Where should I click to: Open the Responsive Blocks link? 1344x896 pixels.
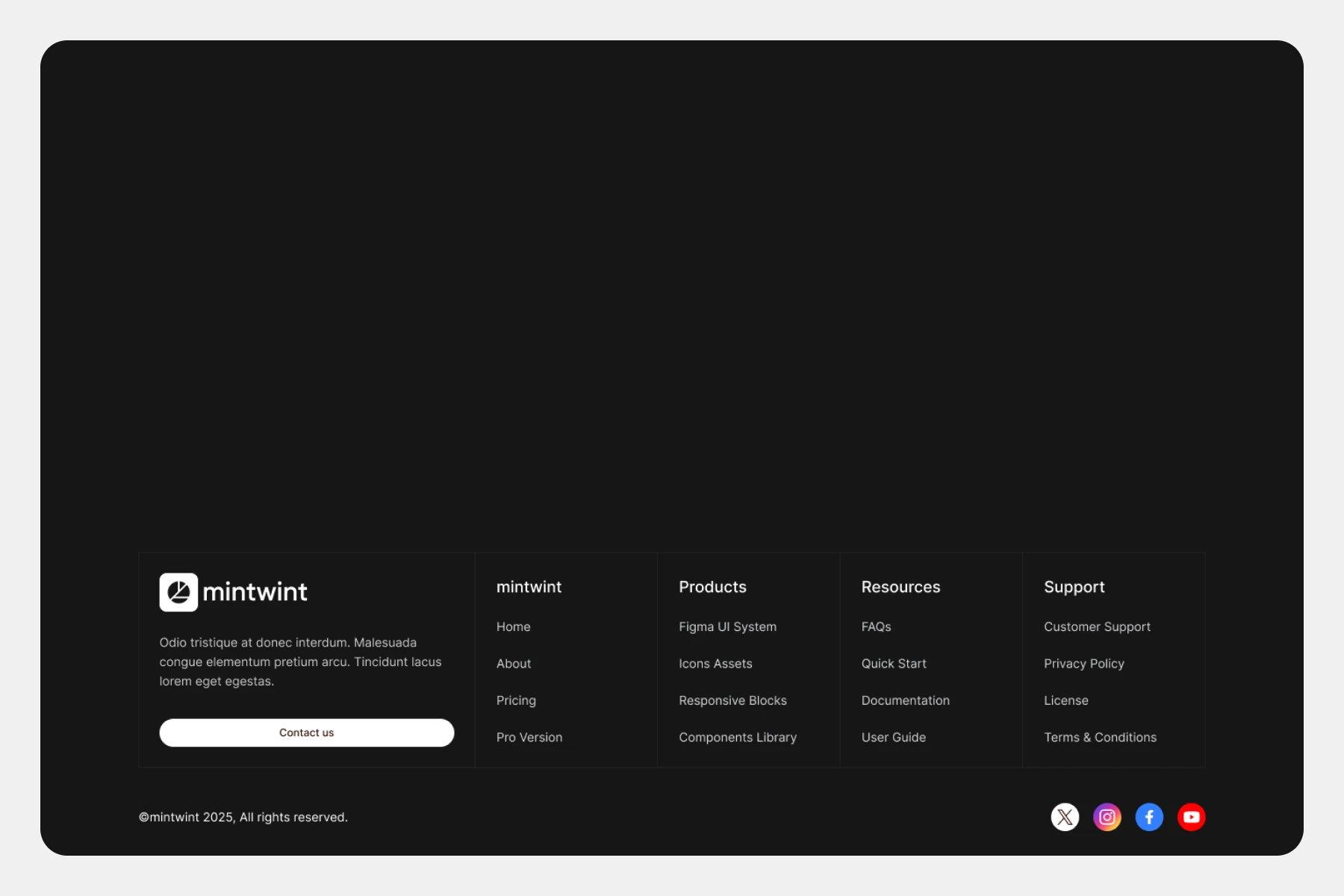[x=732, y=700]
